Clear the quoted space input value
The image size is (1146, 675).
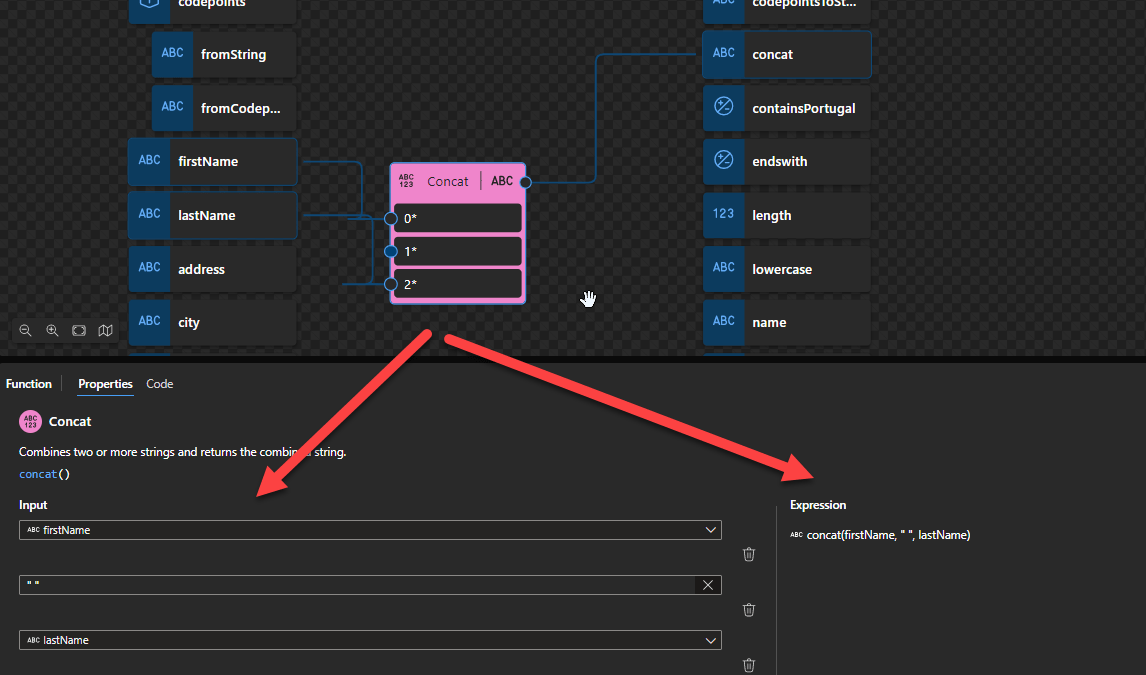(x=707, y=585)
